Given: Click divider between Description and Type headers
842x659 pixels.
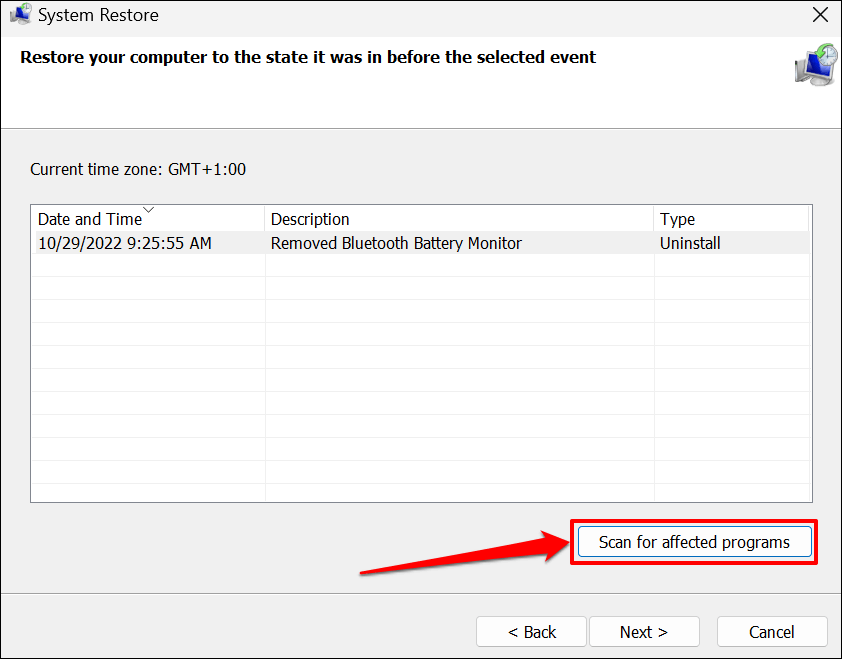Looking at the screenshot, I should [x=654, y=219].
